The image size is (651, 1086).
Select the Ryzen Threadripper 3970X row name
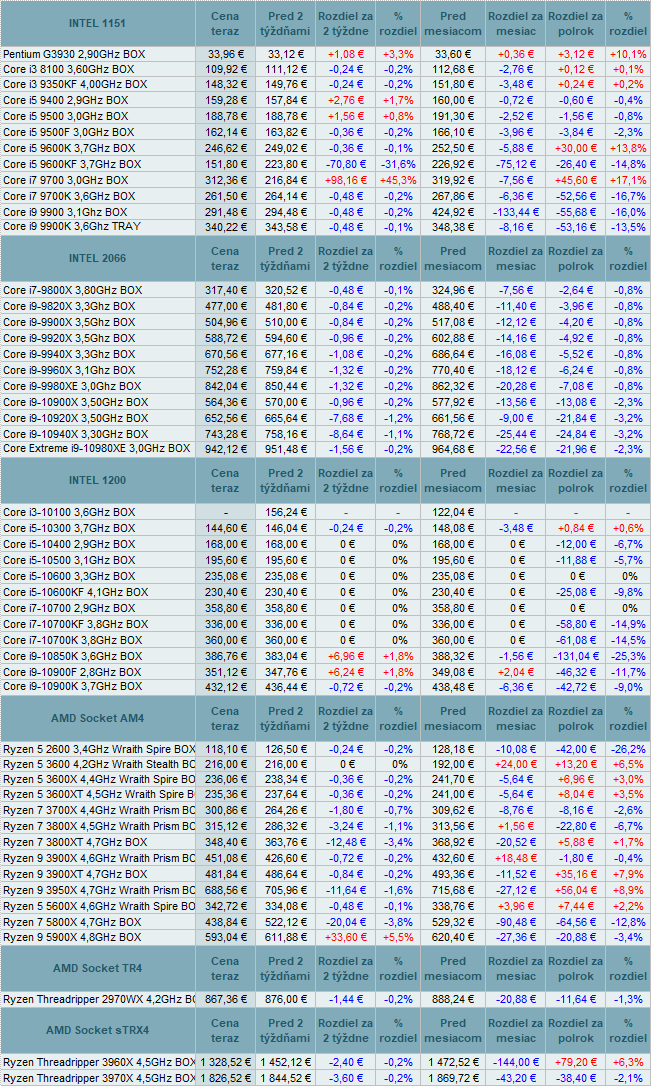click(99, 1078)
